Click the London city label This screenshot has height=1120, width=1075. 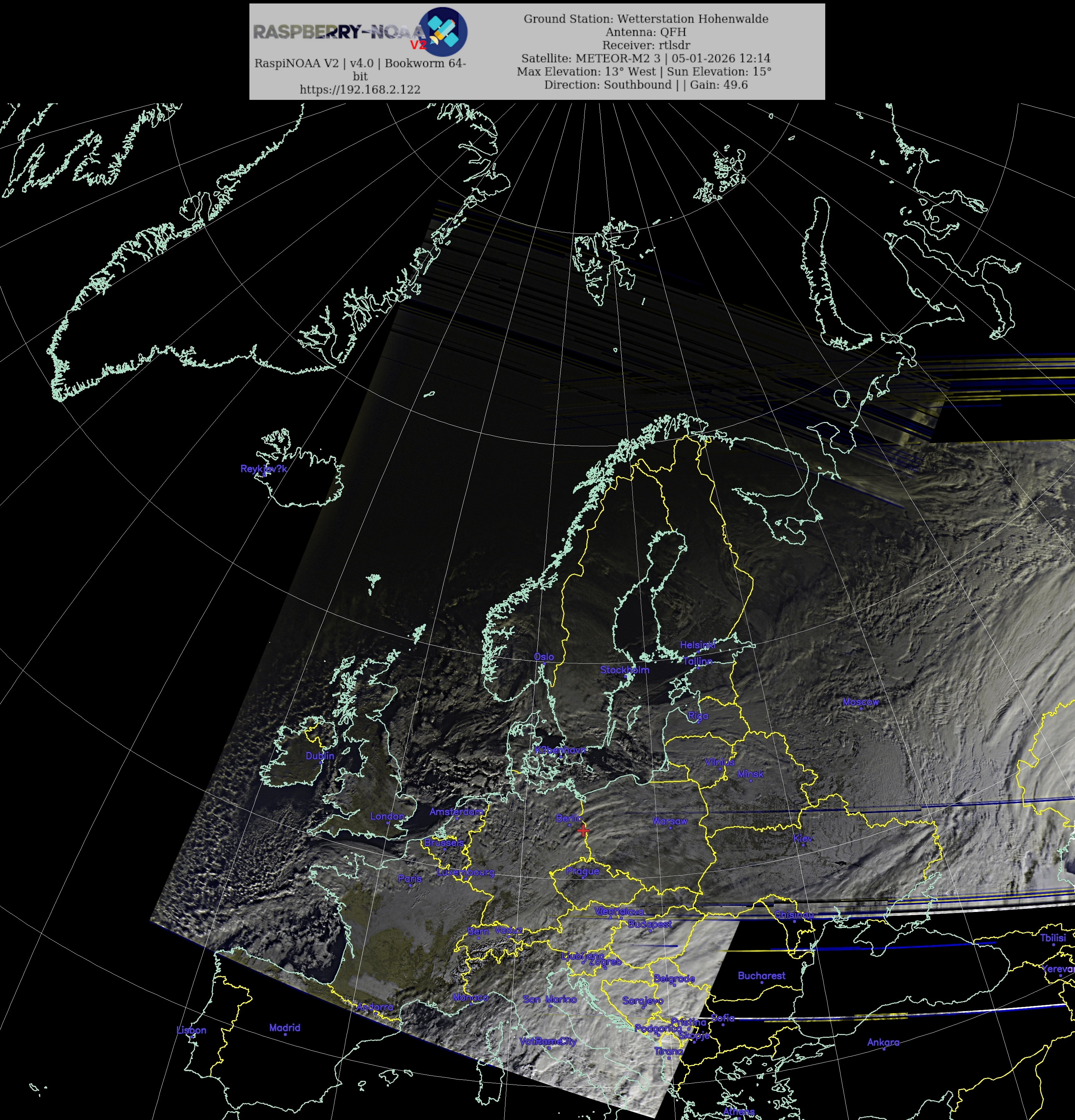pyautogui.click(x=387, y=816)
